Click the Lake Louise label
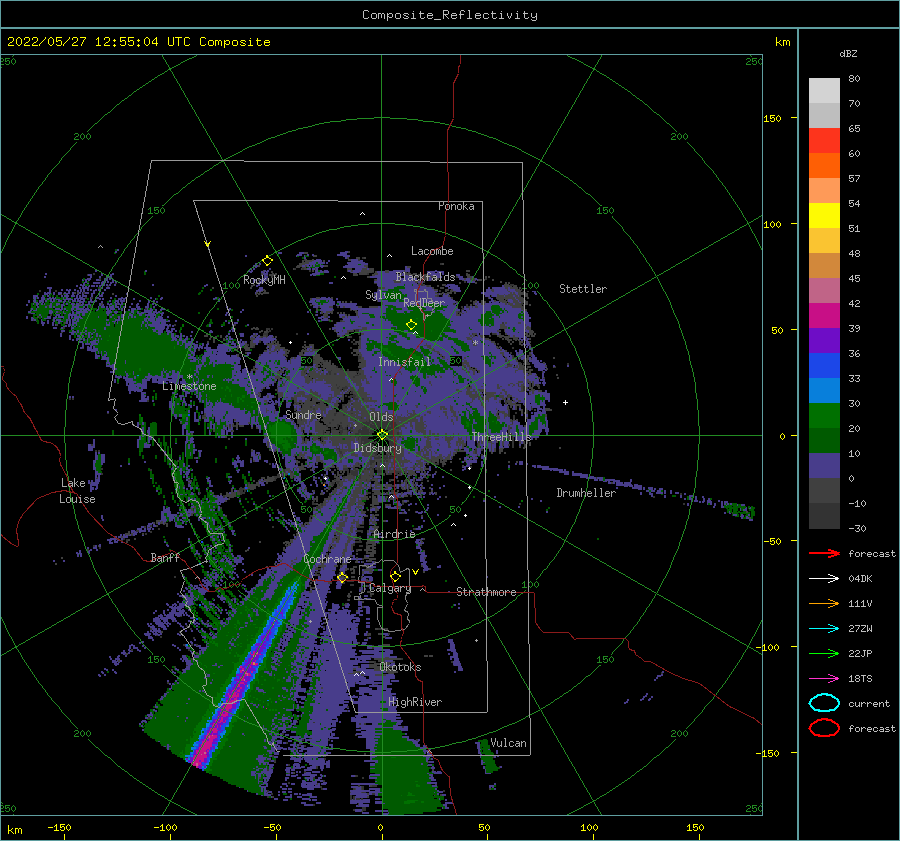The height and width of the screenshot is (841, 900). coord(77,491)
